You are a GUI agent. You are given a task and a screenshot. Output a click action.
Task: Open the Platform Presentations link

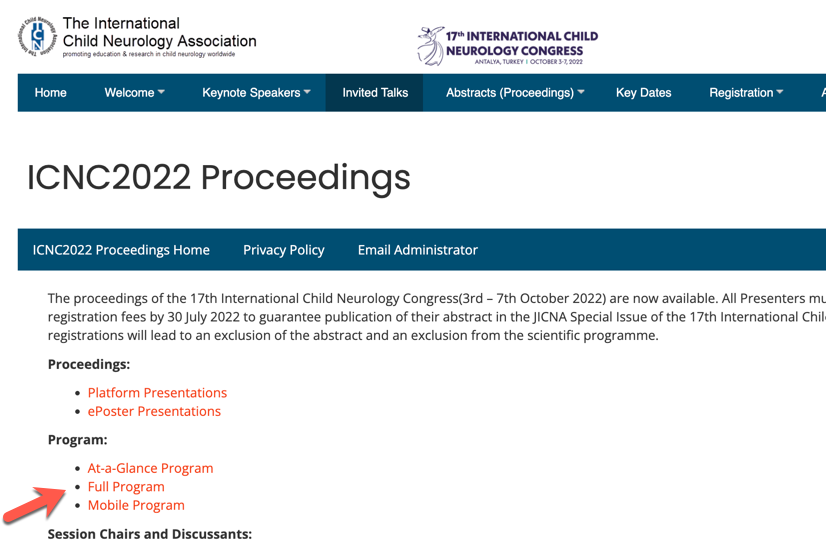(157, 393)
